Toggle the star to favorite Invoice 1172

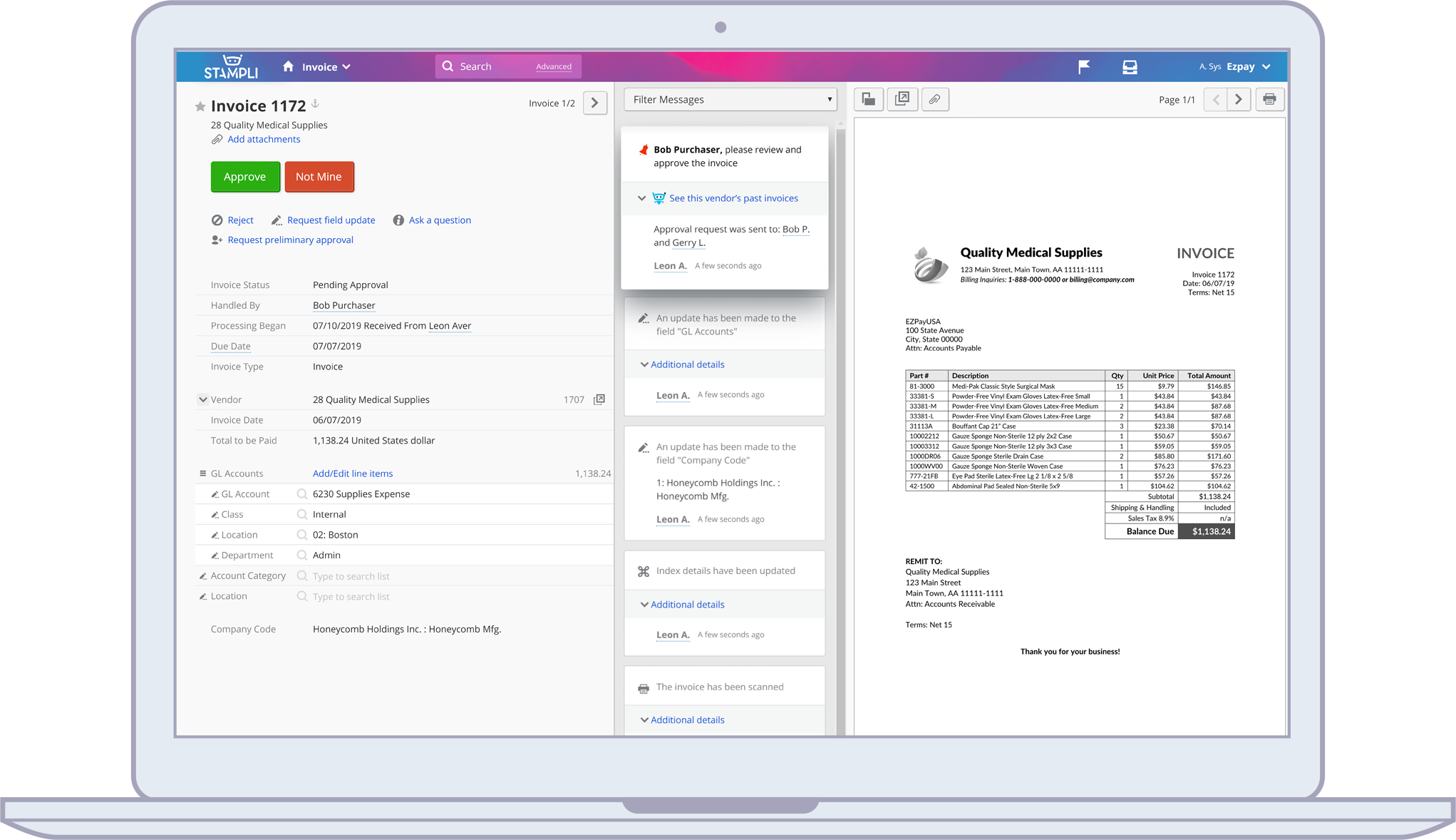pyautogui.click(x=200, y=106)
